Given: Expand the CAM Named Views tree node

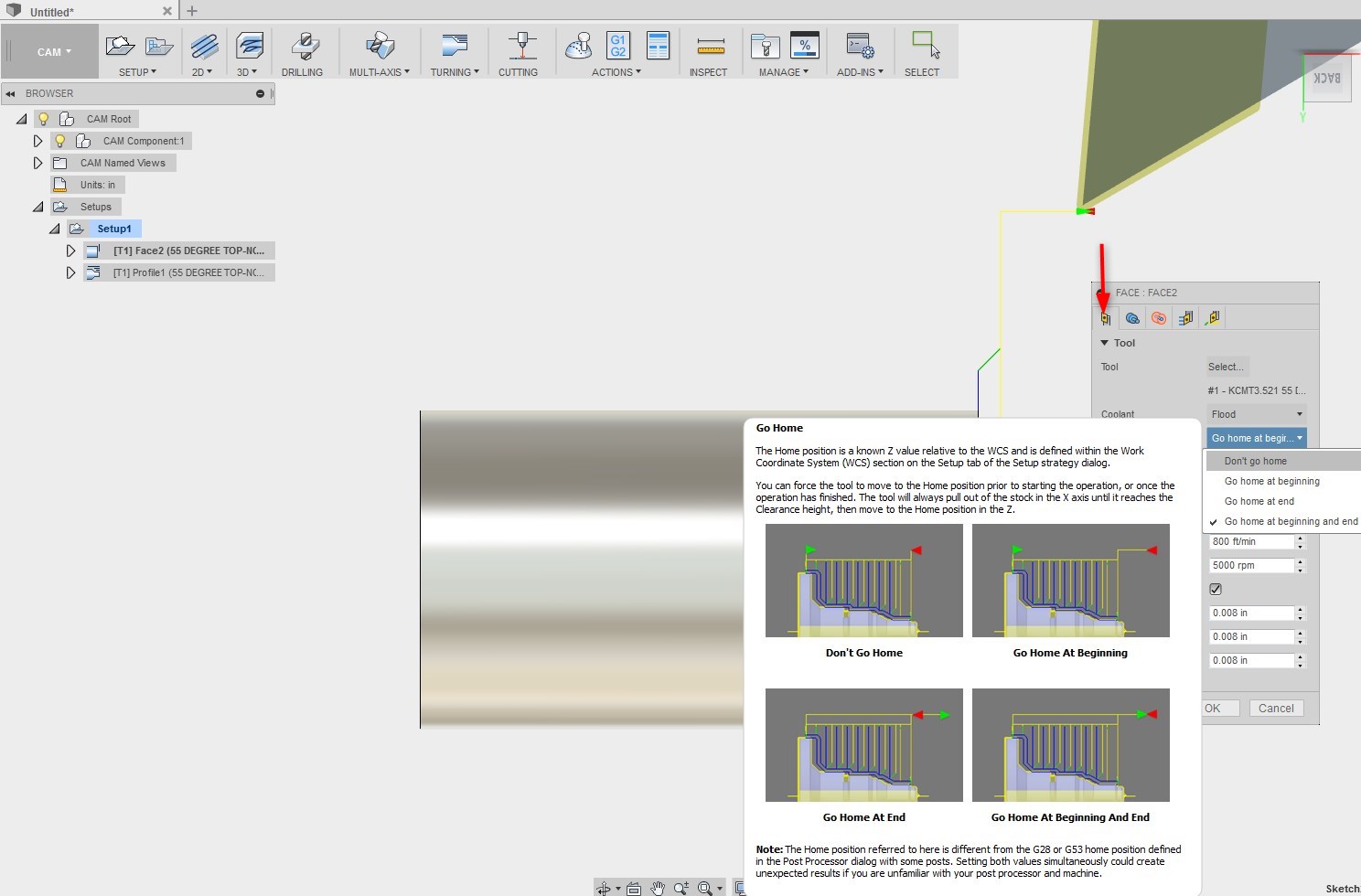Looking at the screenshot, I should [38, 163].
